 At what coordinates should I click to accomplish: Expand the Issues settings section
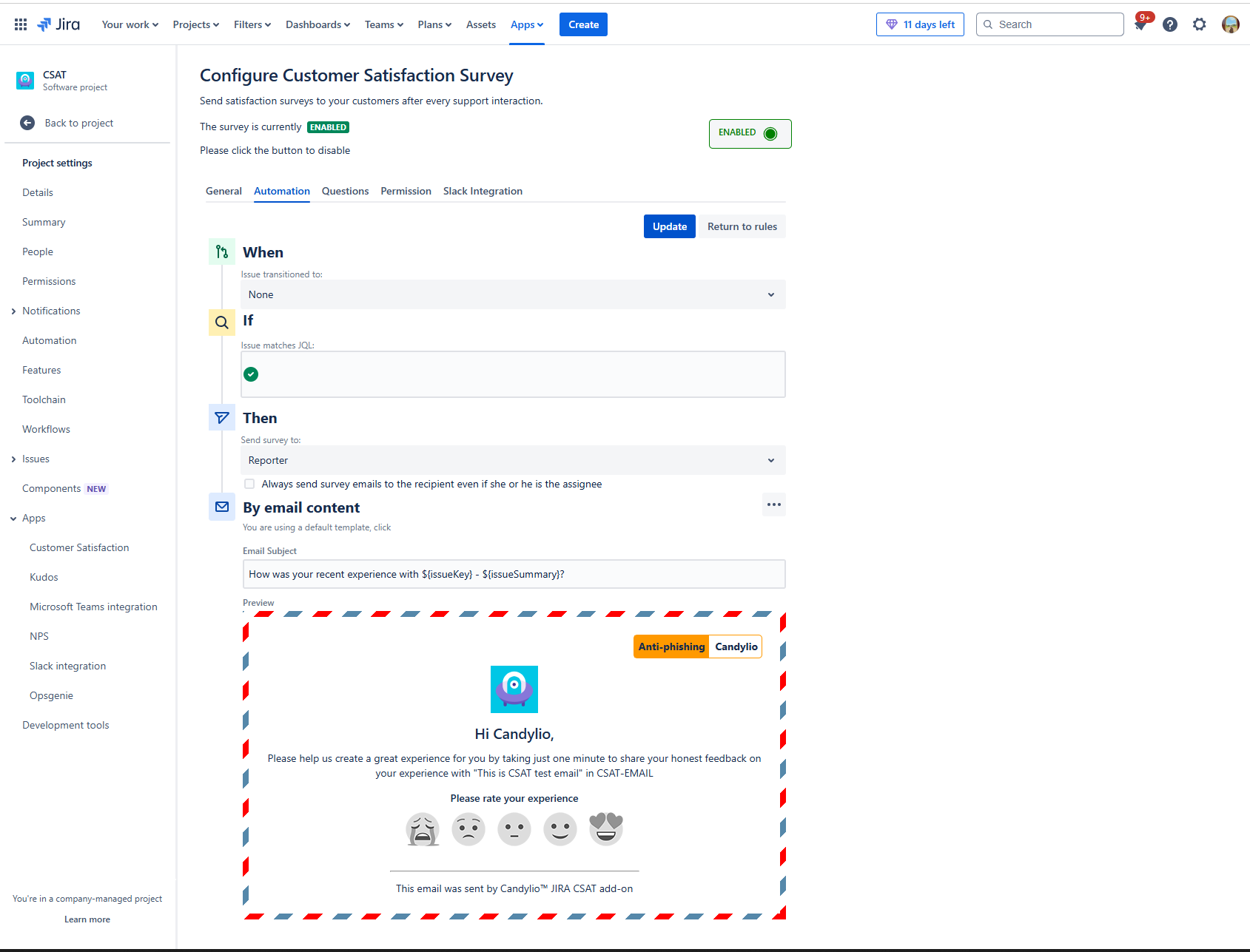(13, 459)
